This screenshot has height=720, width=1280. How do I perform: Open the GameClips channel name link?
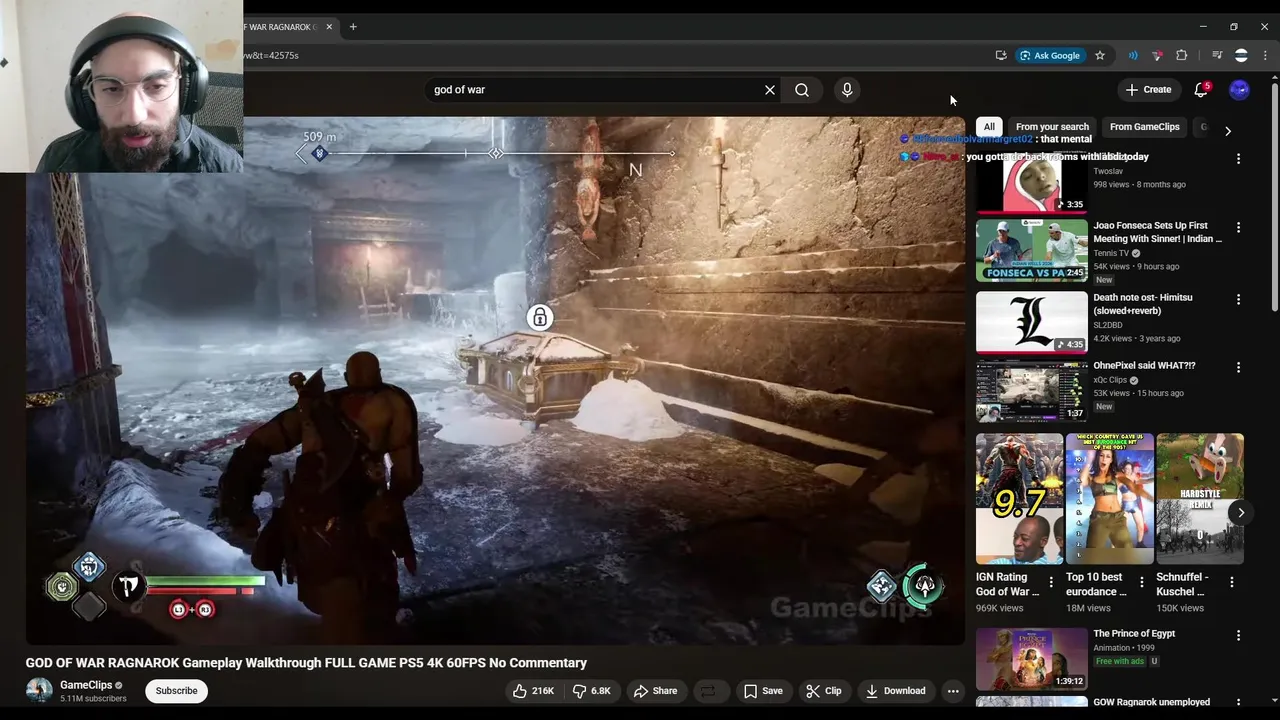click(x=86, y=685)
